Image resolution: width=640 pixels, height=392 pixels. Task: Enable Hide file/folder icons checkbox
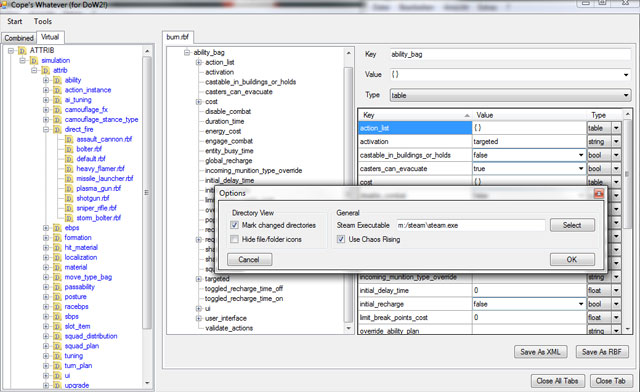click(234, 239)
